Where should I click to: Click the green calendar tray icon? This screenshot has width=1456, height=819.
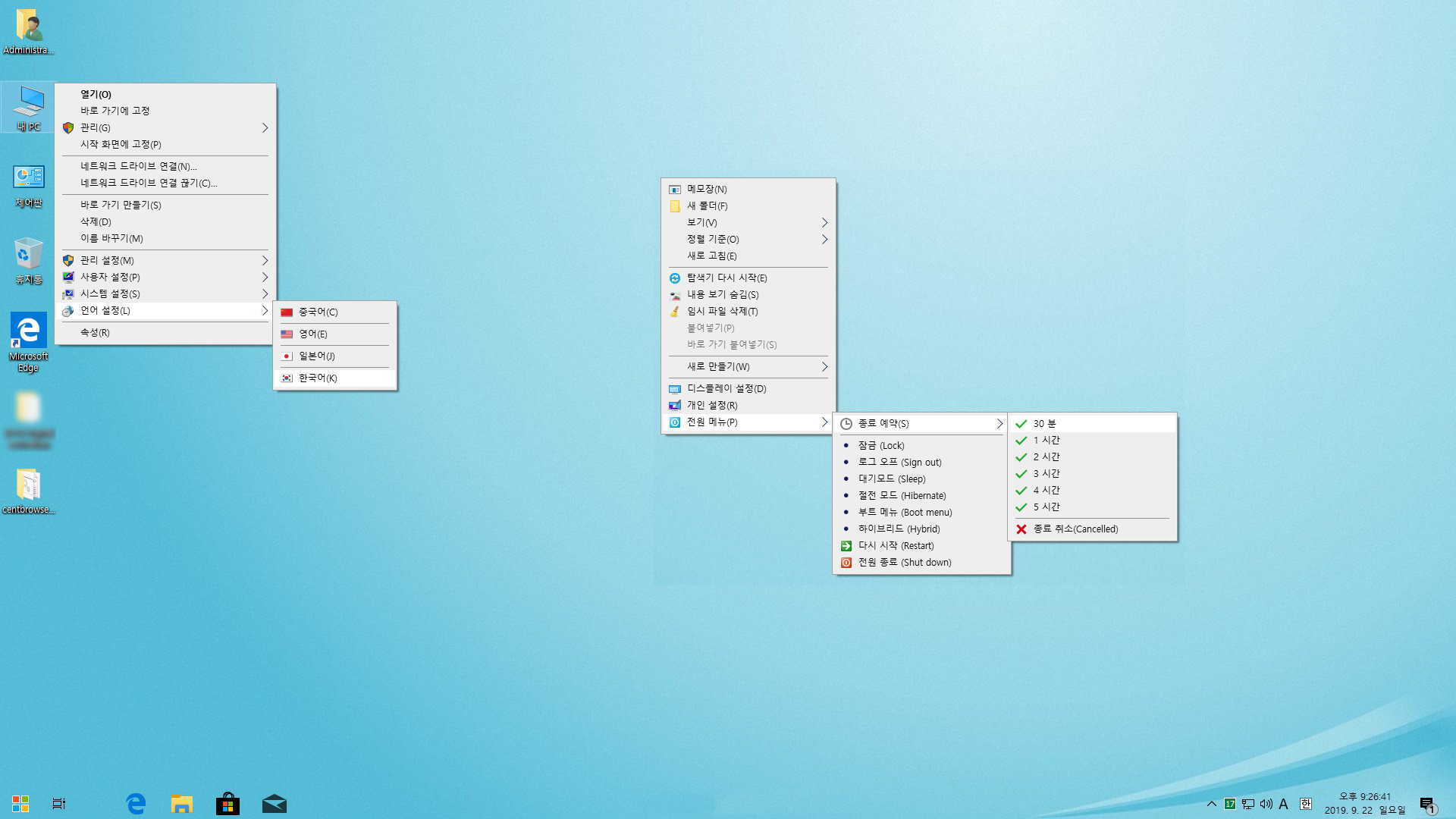(x=1229, y=804)
